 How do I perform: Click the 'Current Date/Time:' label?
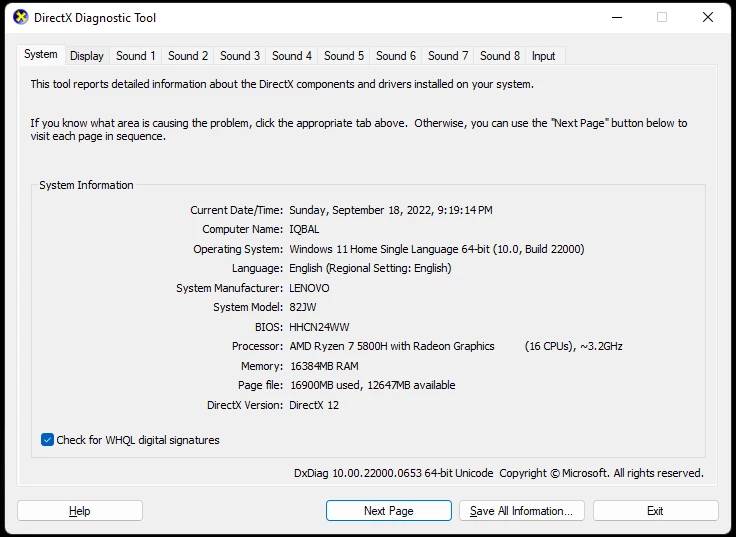point(237,210)
